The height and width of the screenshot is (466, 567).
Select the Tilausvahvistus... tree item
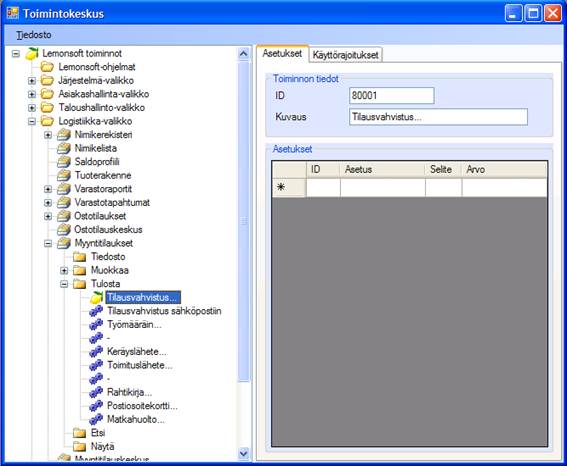coord(142,298)
